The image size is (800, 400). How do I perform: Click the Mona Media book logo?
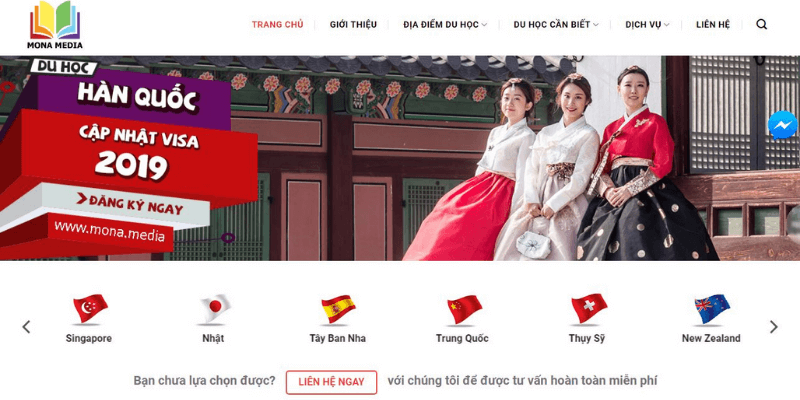pyautogui.click(x=55, y=24)
